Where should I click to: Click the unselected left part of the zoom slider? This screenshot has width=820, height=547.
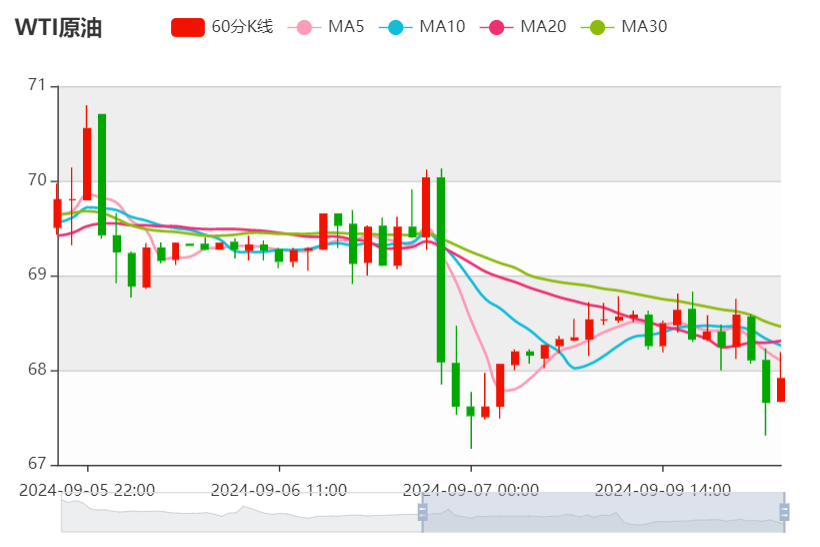[240, 512]
